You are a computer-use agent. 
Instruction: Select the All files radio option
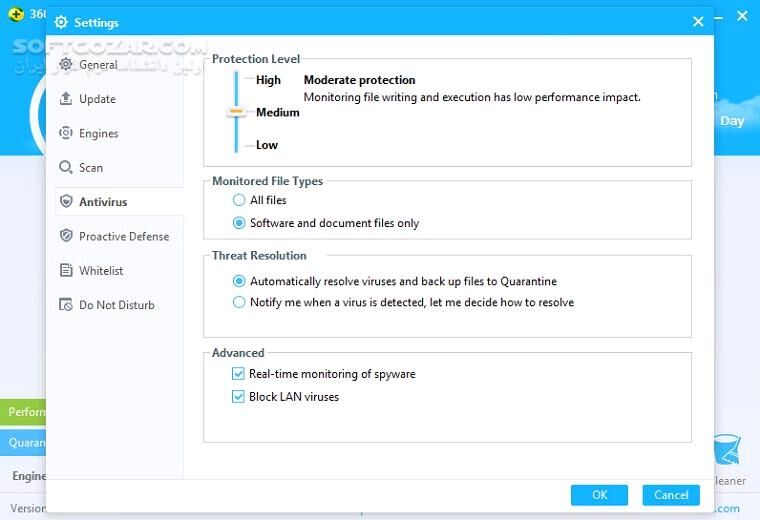[x=239, y=200]
